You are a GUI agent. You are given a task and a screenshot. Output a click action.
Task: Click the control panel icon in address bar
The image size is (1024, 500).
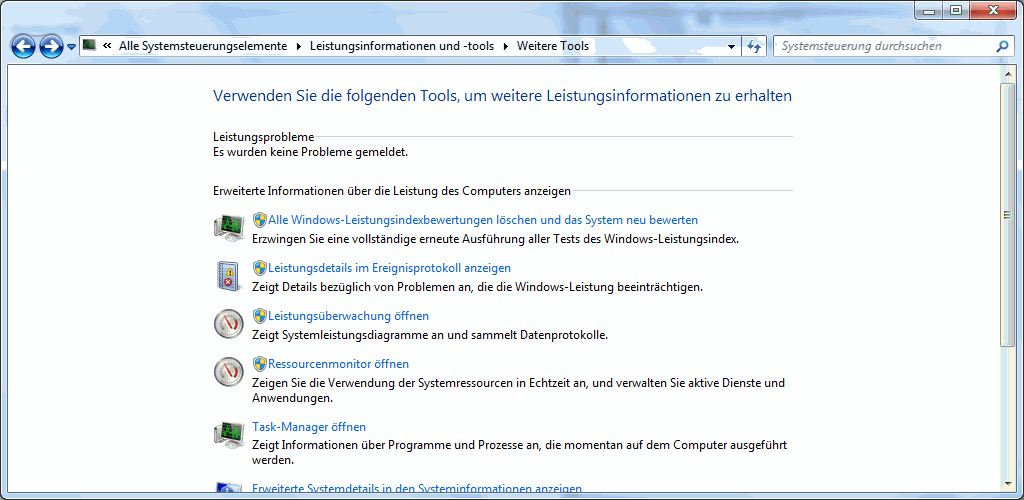tap(89, 46)
